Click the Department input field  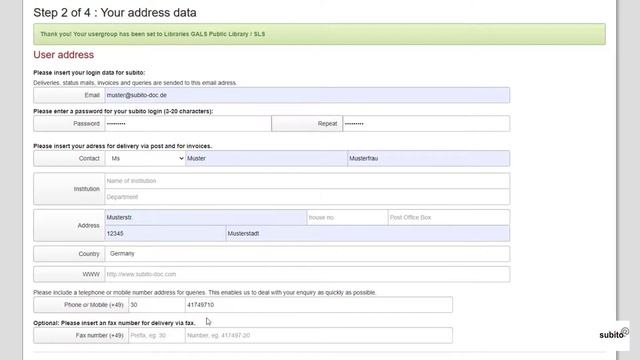pyautogui.click(x=307, y=197)
